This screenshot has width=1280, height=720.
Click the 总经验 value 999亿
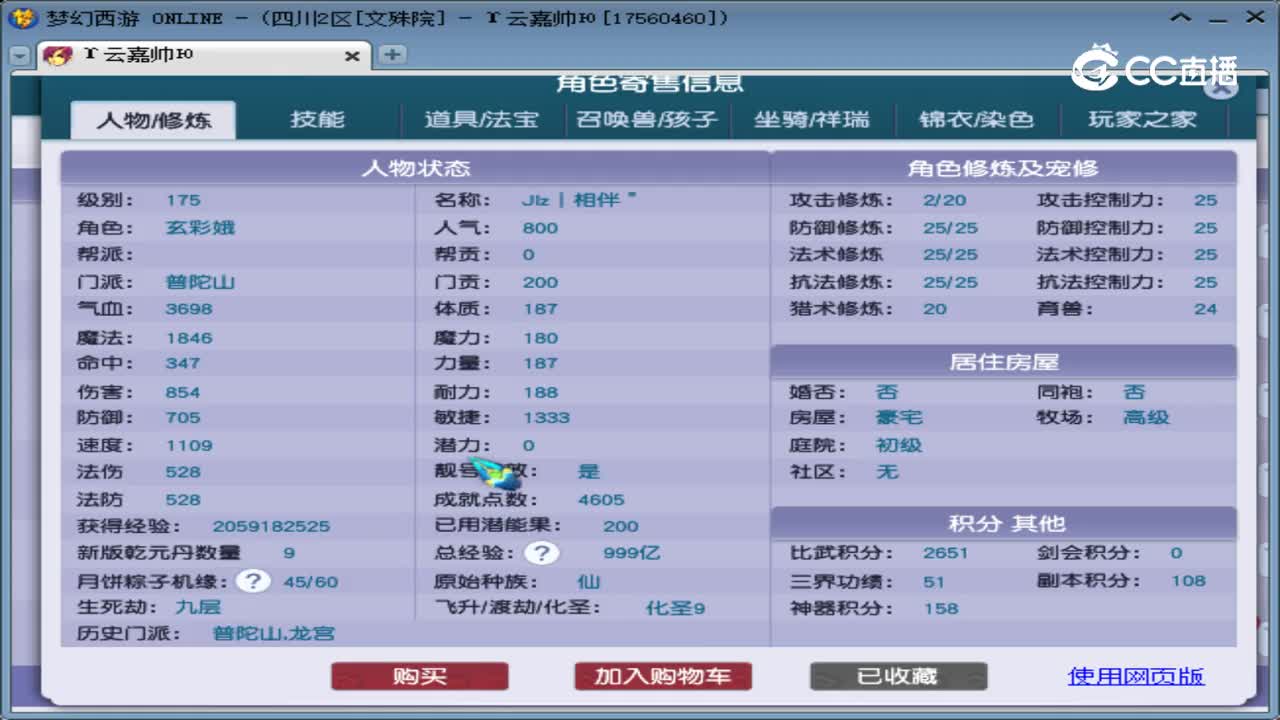click(631, 553)
